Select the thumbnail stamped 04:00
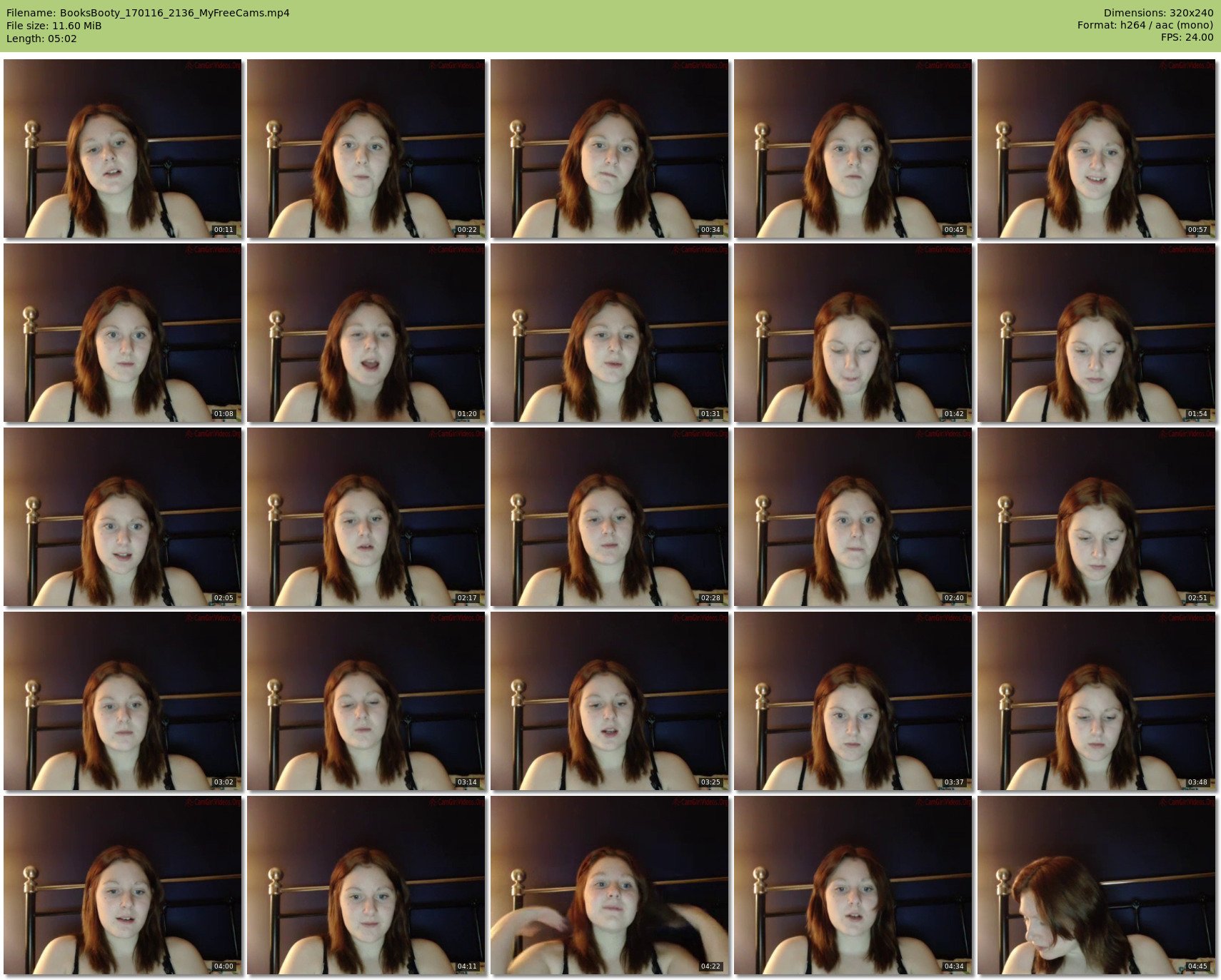1221x980 pixels. tap(123, 885)
